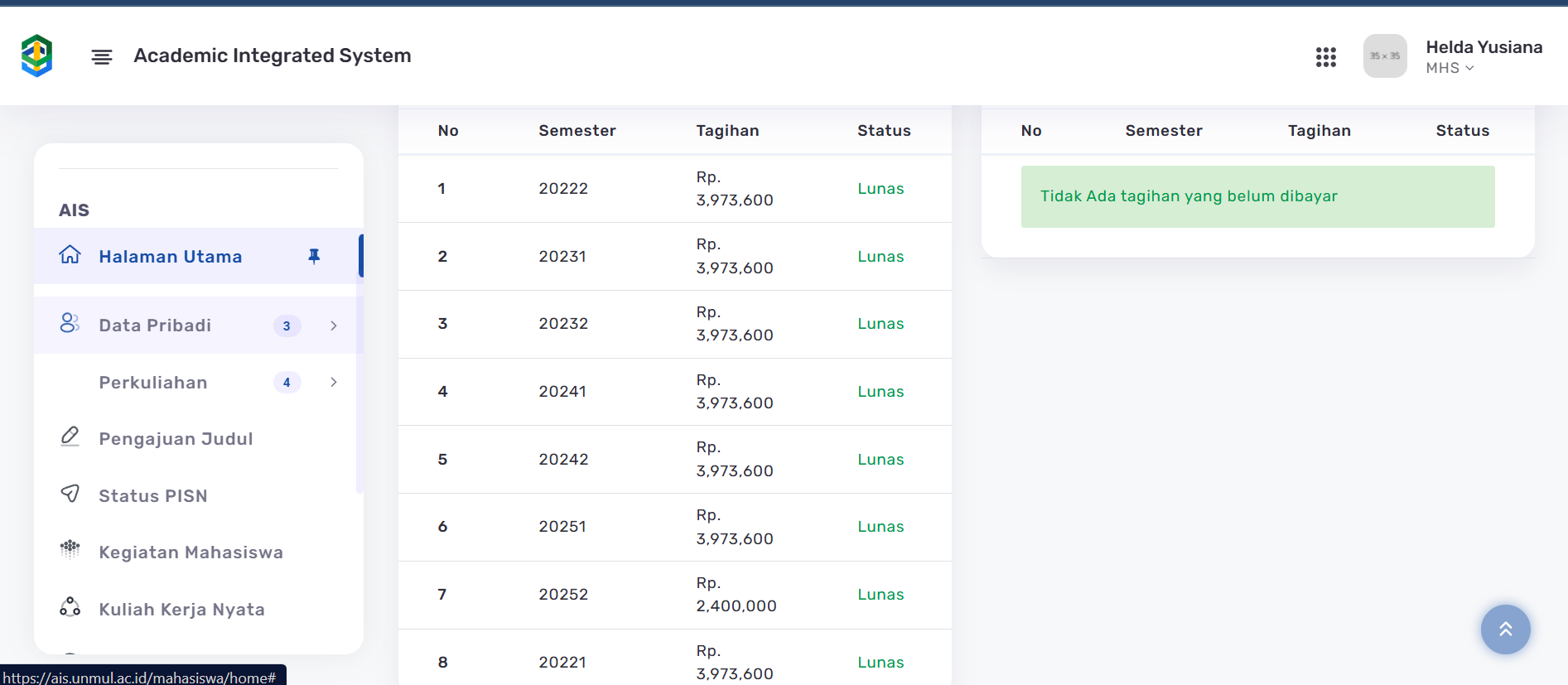
Task: Click the Lunas status for semester 20252
Action: click(x=880, y=595)
